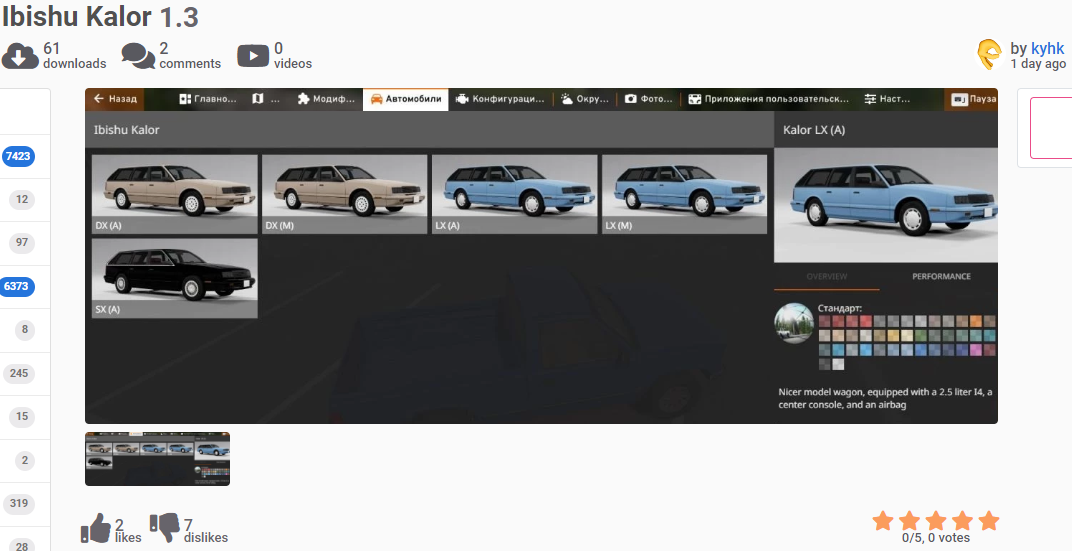
Task: Click the 6373 blue count badge
Action: coord(16,286)
